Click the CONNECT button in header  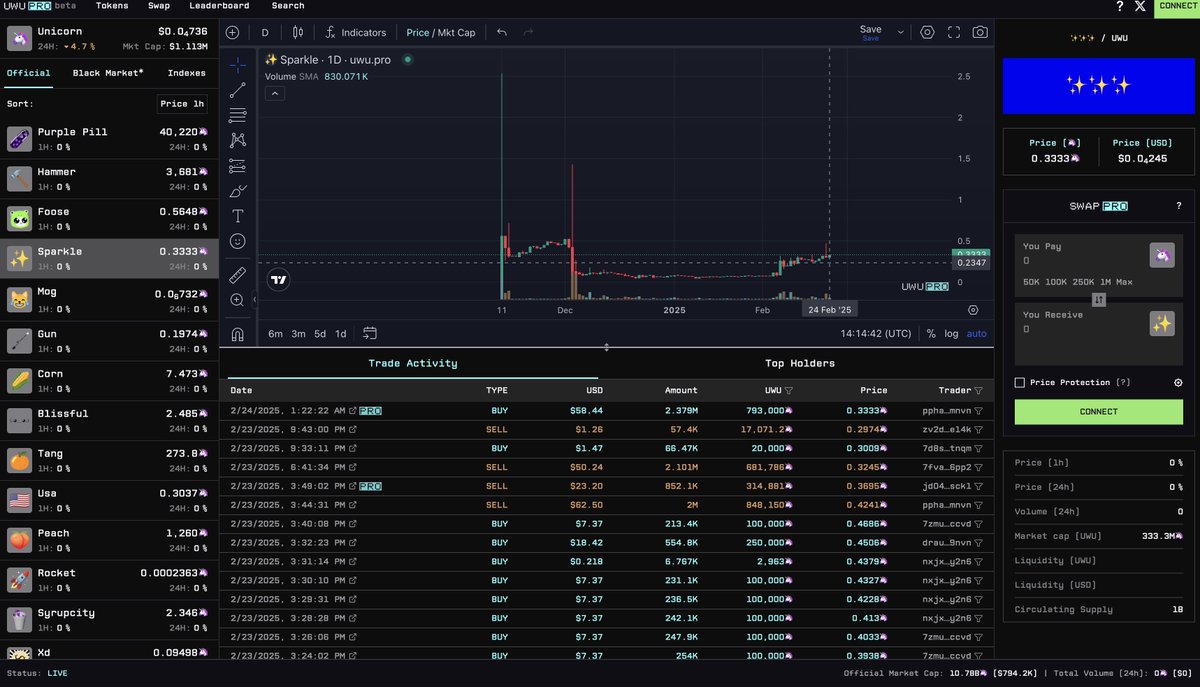pyautogui.click(x=1177, y=7)
